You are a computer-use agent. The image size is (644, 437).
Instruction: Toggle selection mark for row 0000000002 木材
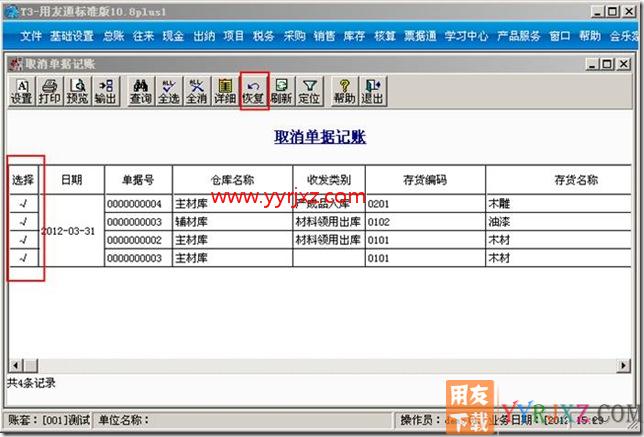(23, 240)
